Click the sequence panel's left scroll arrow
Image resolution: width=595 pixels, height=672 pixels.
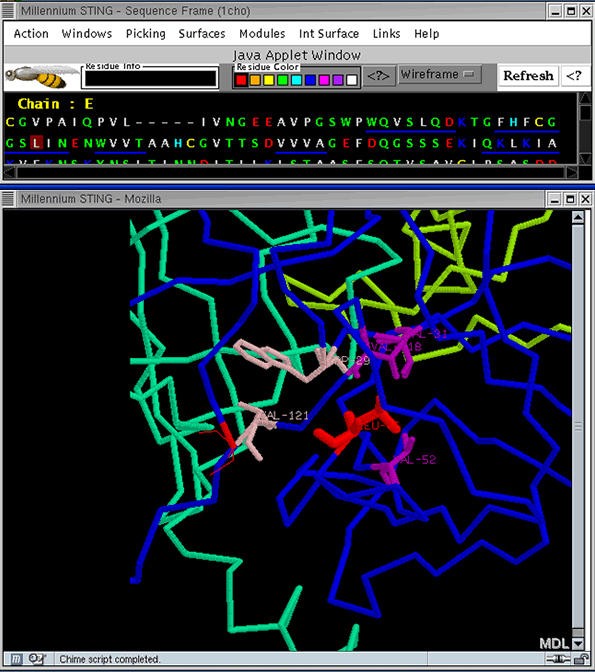[x=9, y=173]
